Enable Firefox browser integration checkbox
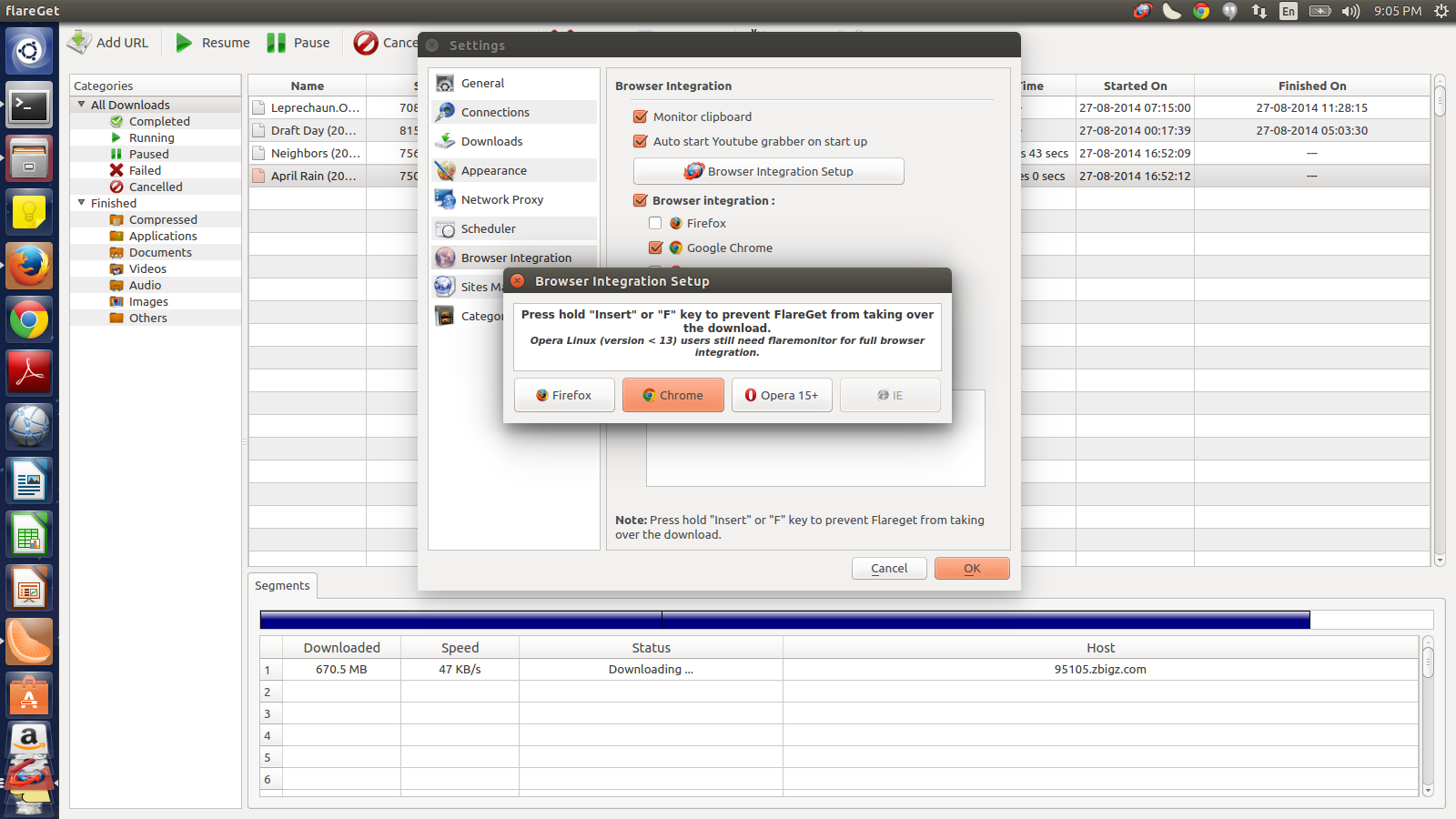 pyautogui.click(x=655, y=223)
